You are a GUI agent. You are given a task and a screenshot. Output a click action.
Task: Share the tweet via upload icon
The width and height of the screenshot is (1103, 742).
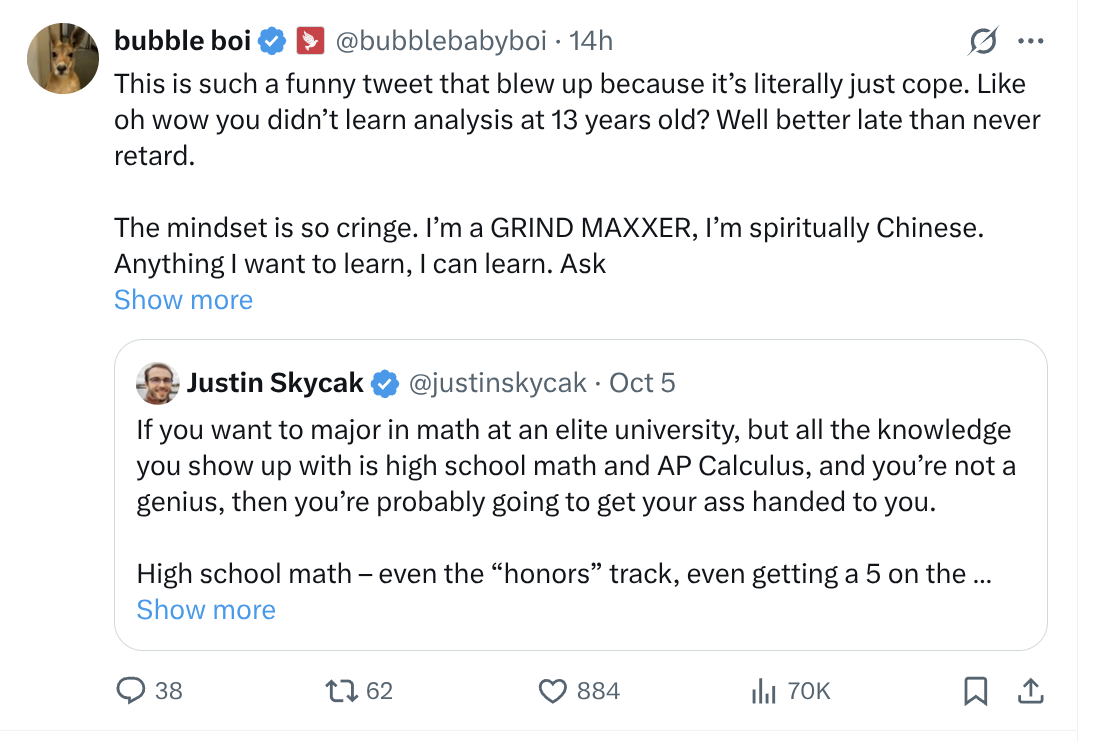(1031, 691)
